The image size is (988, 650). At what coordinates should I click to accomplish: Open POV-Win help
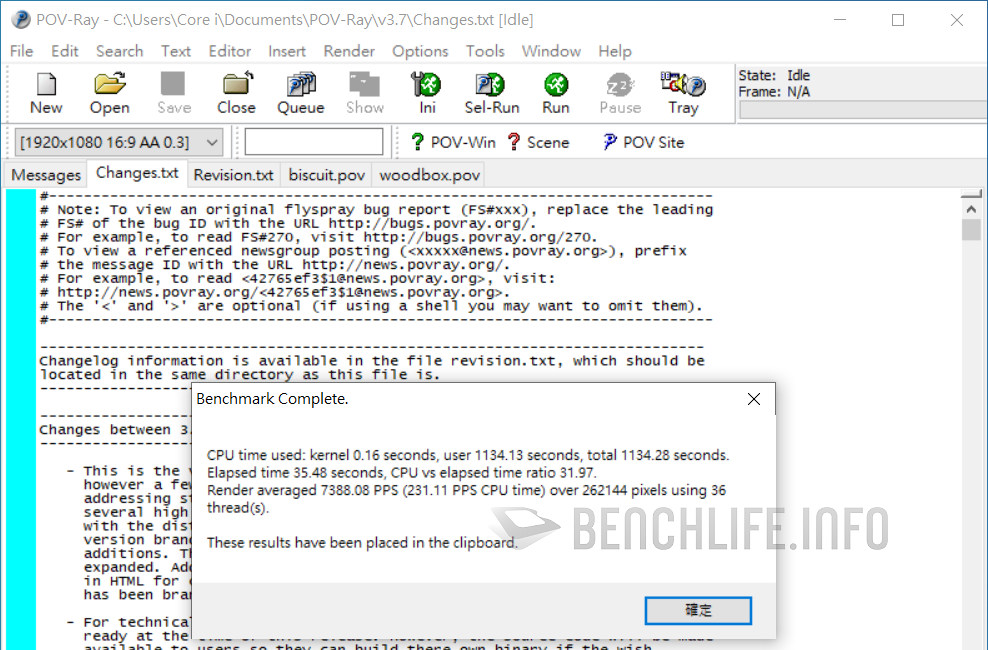tap(452, 142)
